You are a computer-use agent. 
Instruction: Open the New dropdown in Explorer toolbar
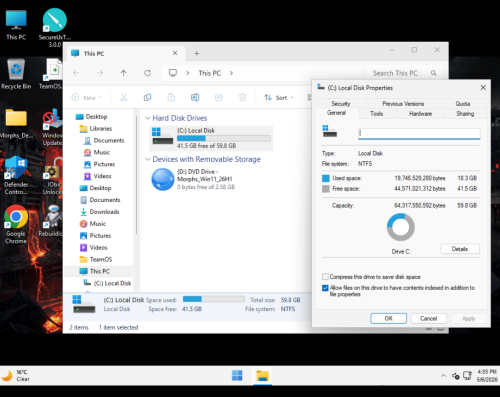(x=87, y=97)
